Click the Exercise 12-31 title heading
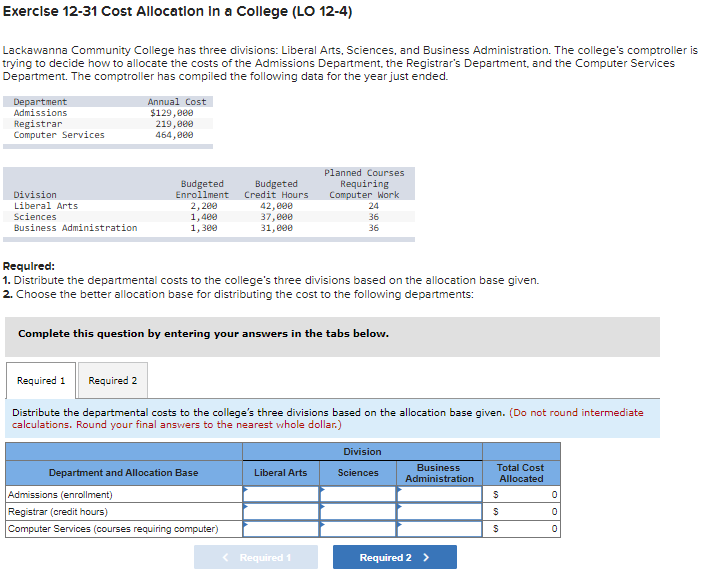714x583 pixels. click(178, 11)
